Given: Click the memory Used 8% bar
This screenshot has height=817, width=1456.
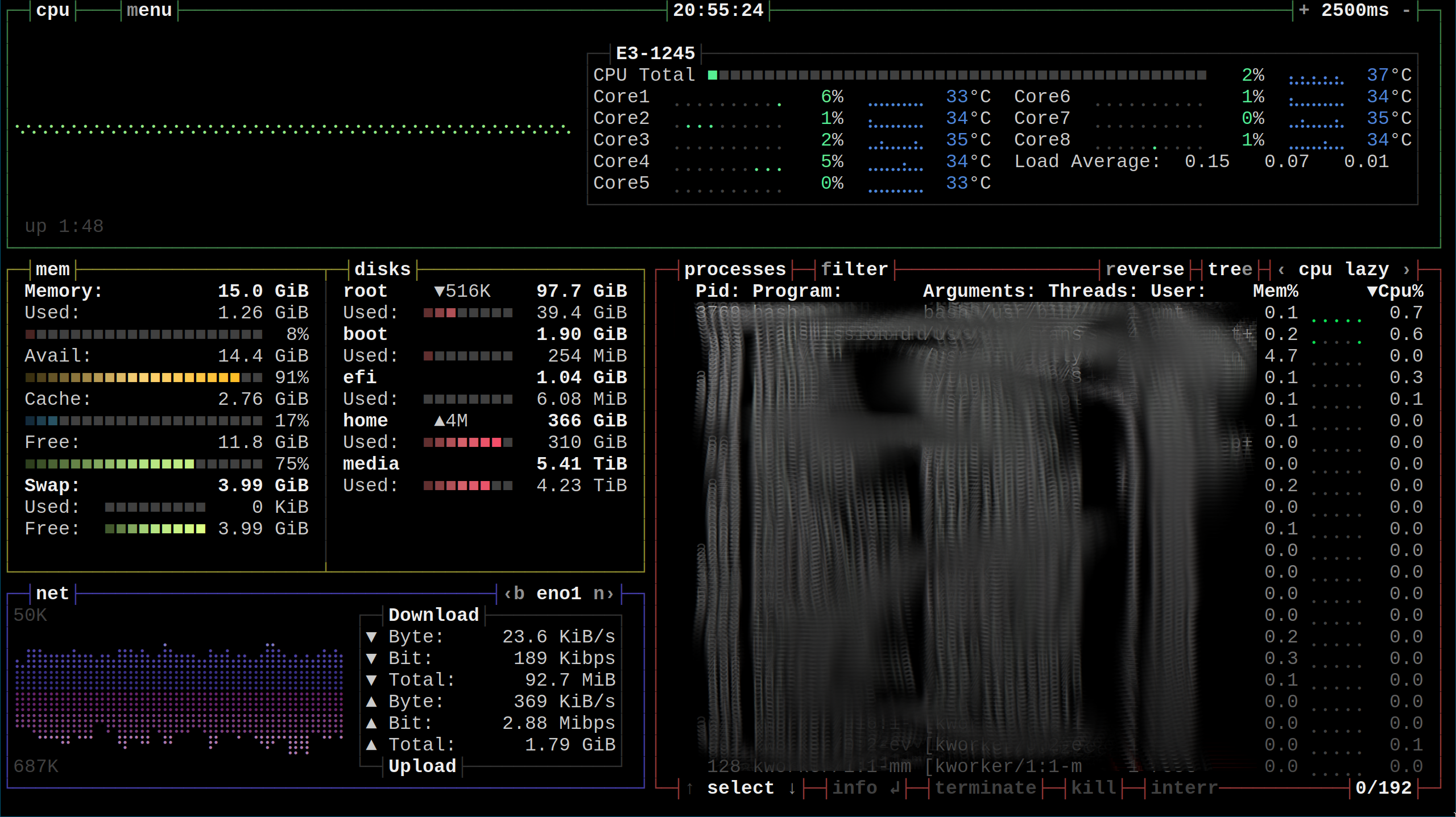Looking at the screenshot, I should pyautogui.click(x=144, y=334).
